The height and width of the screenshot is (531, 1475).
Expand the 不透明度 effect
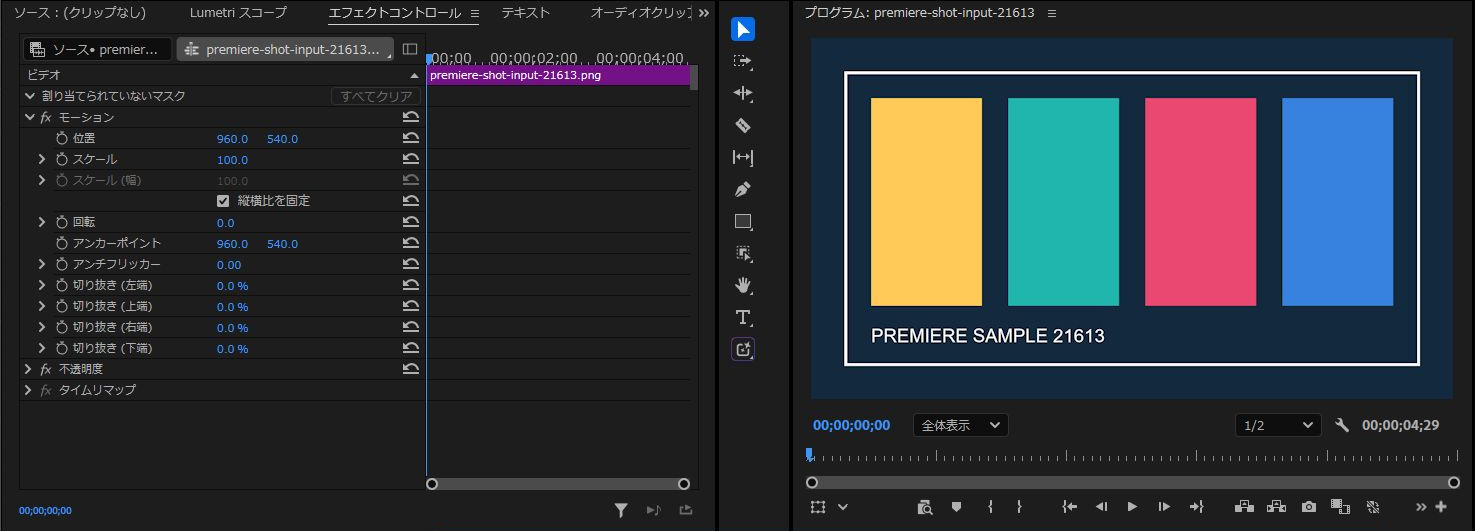[29, 370]
